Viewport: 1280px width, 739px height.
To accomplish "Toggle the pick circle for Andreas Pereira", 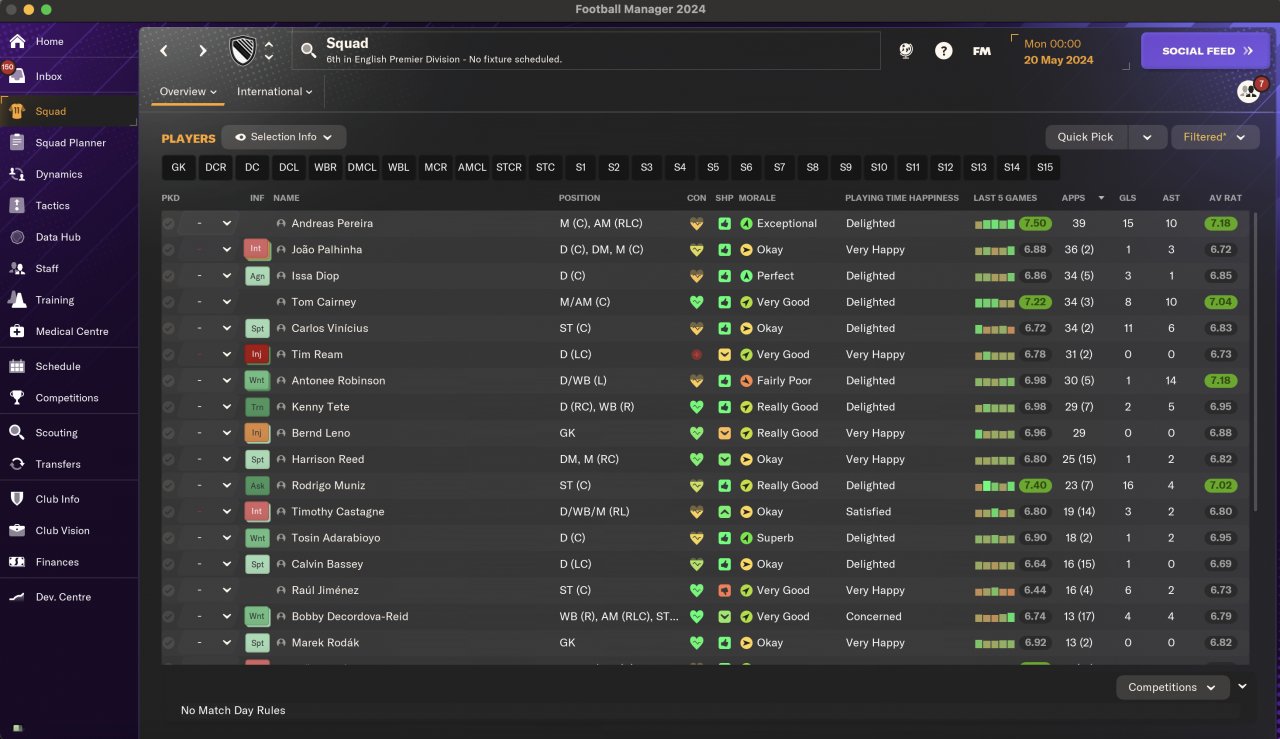I will click(x=168, y=224).
